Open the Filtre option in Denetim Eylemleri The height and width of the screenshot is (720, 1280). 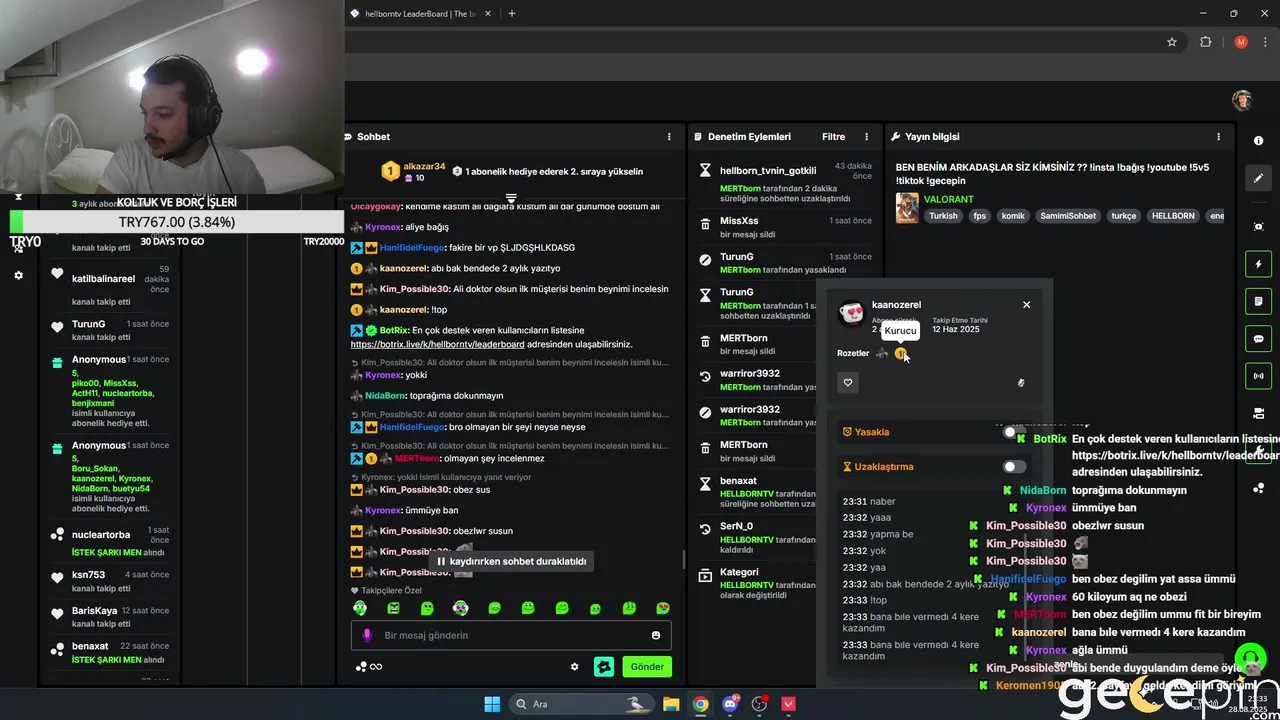pos(833,137)
